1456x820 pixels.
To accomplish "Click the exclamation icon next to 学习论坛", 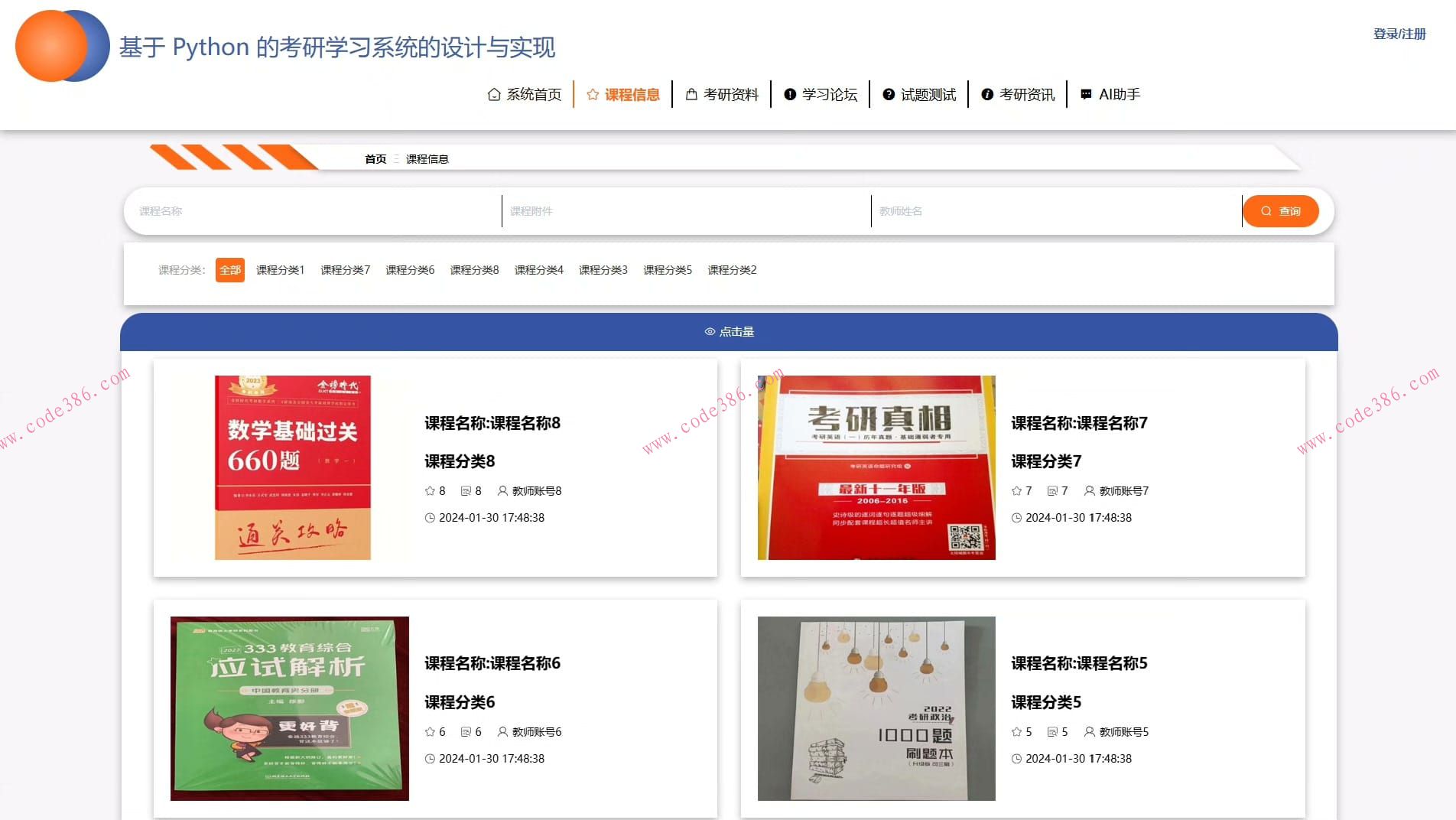I will 790,94.
